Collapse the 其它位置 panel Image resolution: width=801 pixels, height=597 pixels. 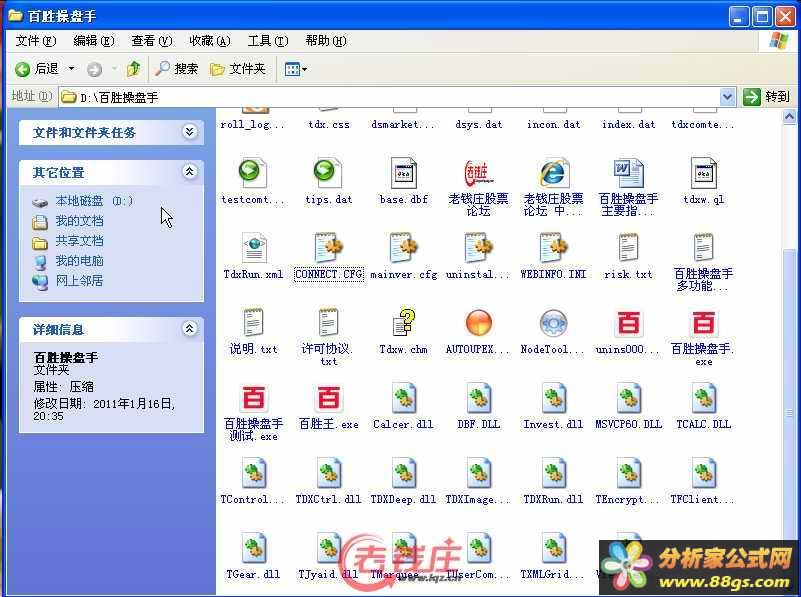pos(190,172)
